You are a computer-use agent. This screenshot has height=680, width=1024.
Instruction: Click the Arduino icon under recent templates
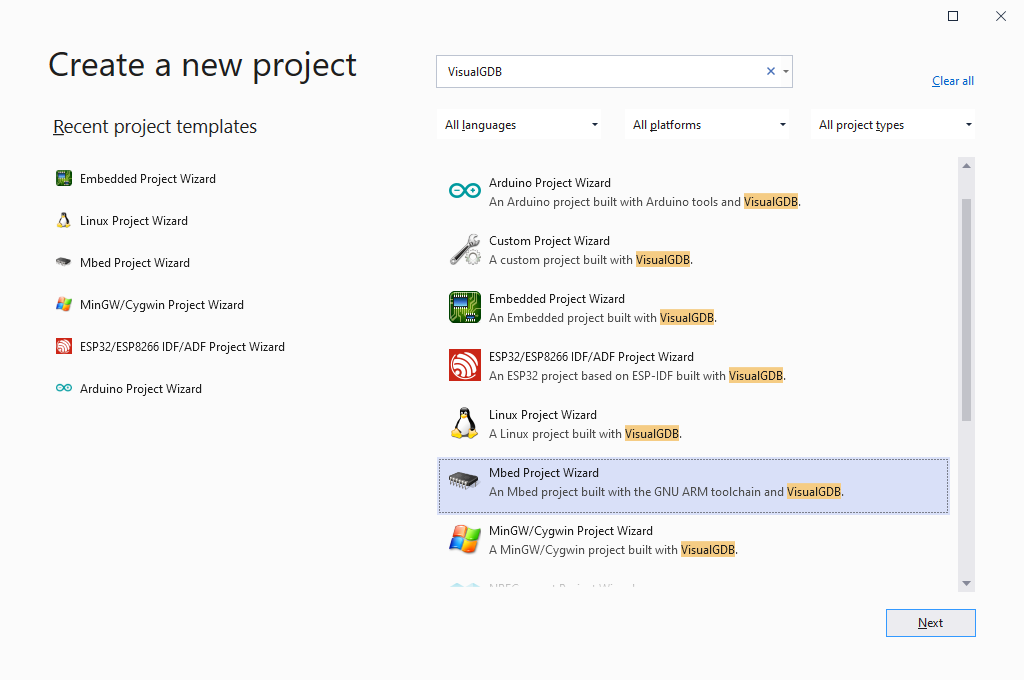point(64,388)
